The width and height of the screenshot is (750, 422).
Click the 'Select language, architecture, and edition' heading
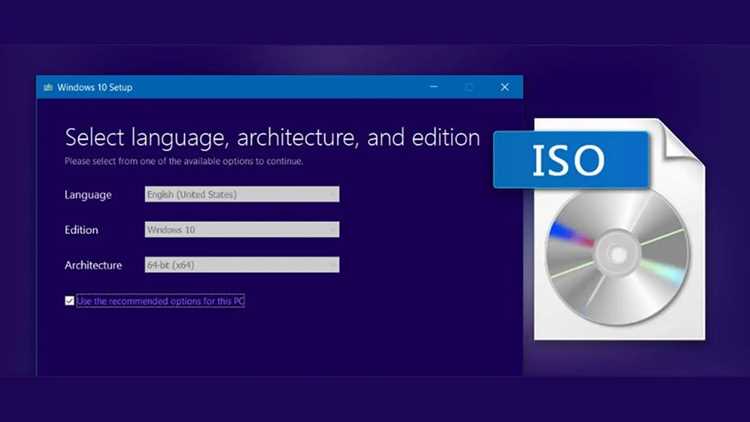click(x=272, y=138)
